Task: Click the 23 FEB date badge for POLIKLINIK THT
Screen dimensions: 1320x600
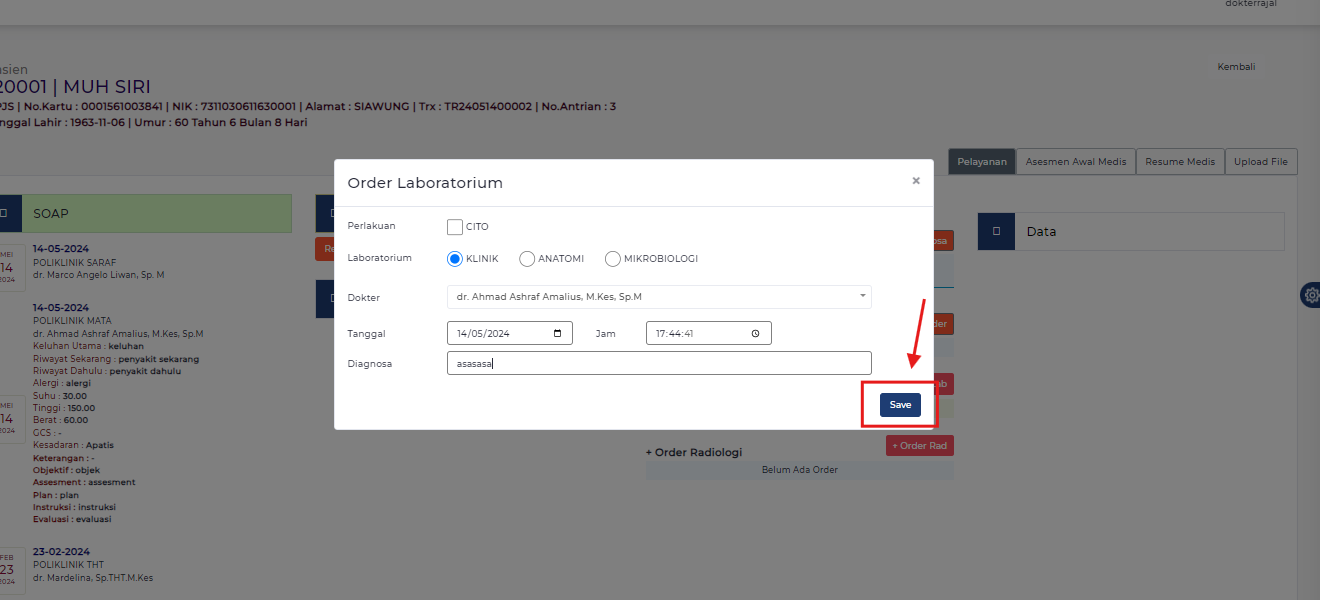Action: coord(6,567)
